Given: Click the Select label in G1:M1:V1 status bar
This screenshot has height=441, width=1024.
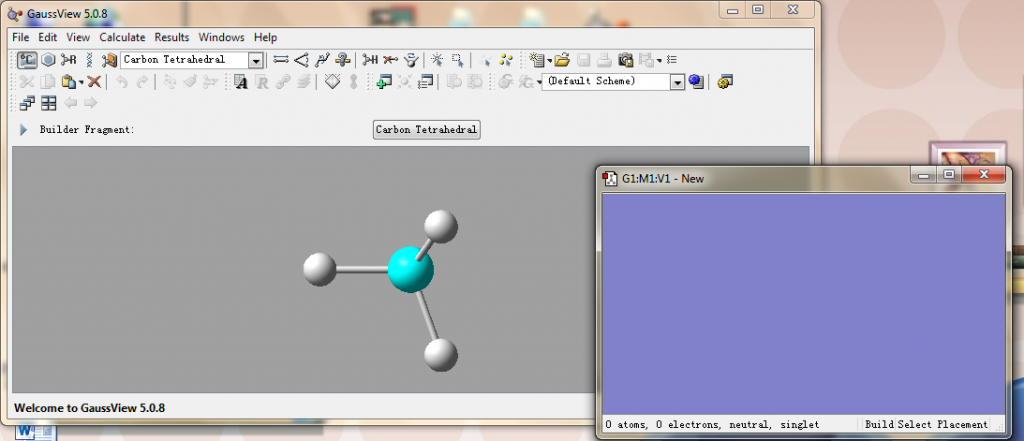Looking at the screenshot, I should pyautogui.click(x=916, y=425).
